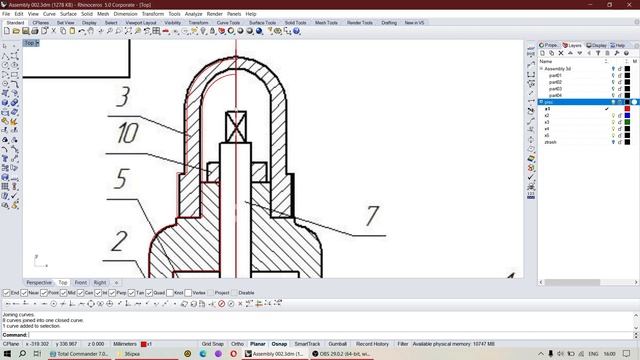
Task: Toggle the Near osnap checkbox
Action: tap(24, 293)
